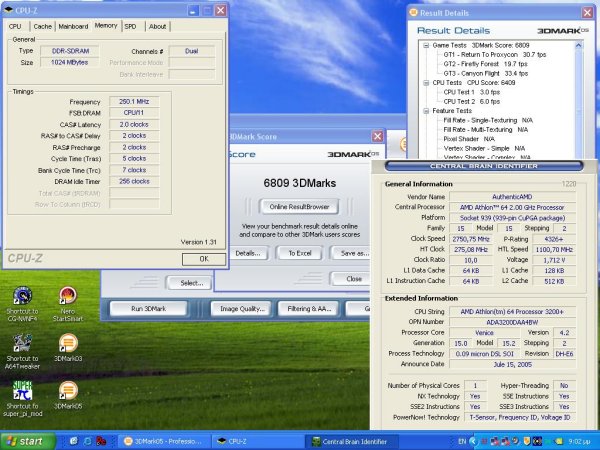This screenshot has height=450, width=600.
Task: Click the Voltage 1,712 V value
Action: coord(554,260)
